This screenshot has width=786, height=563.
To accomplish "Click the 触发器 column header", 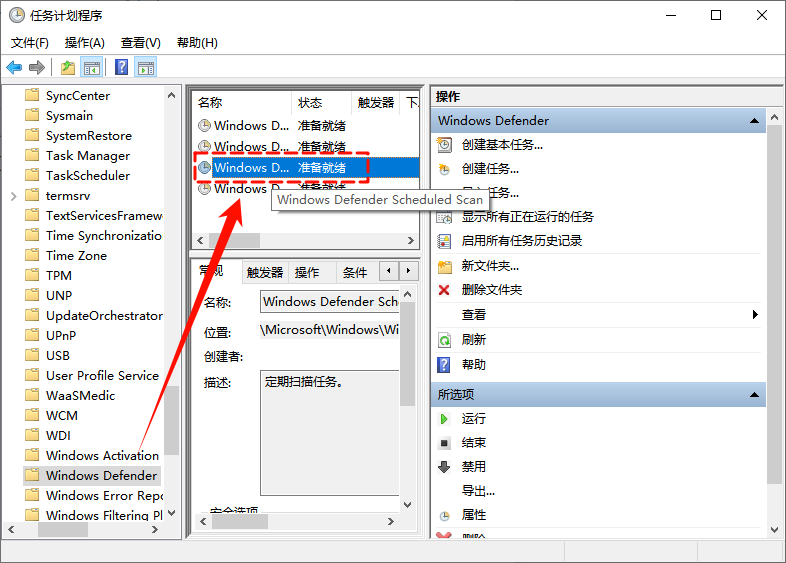I will tap(375, 103).
